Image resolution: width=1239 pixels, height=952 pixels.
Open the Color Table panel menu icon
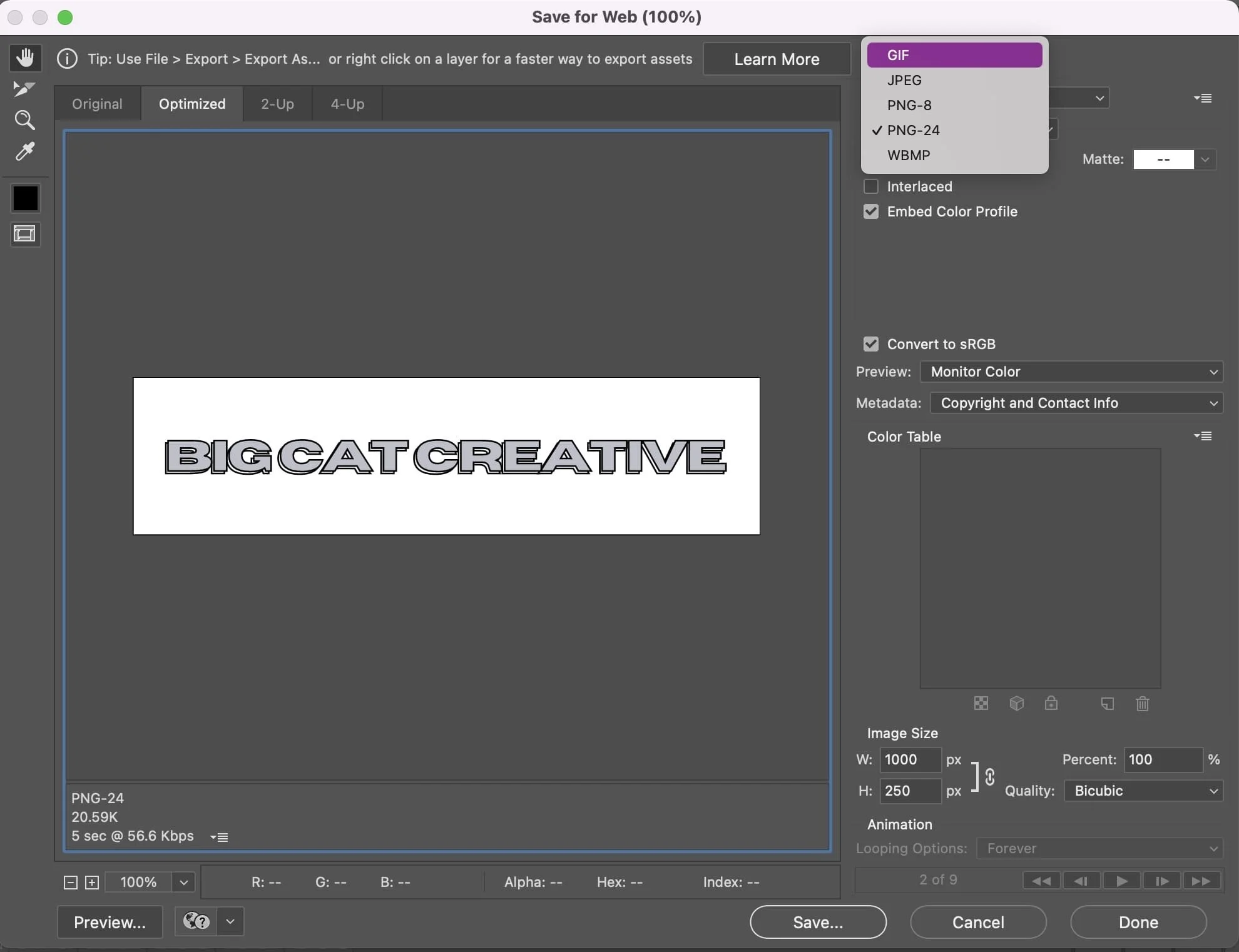coord(1203,436)
